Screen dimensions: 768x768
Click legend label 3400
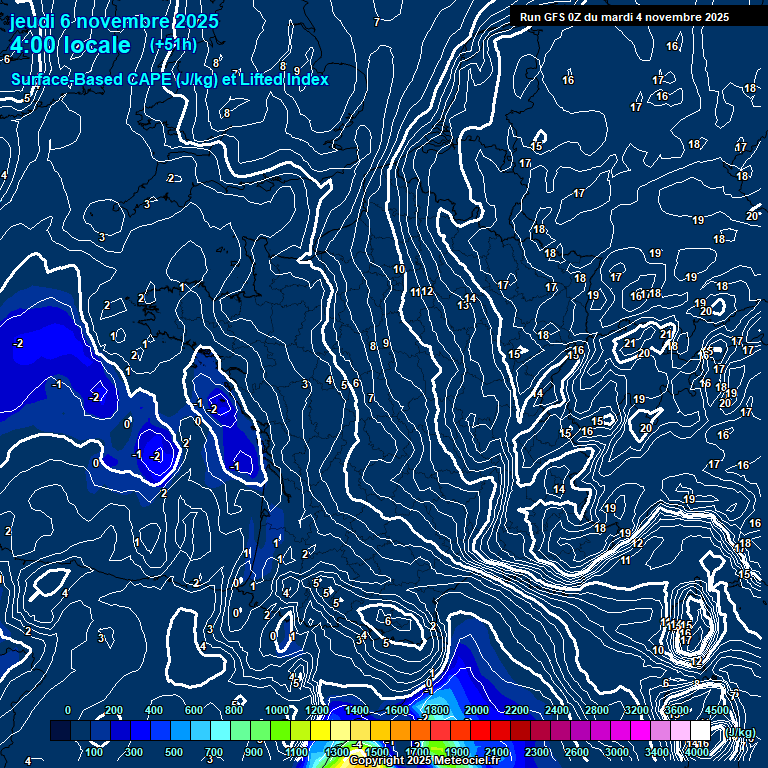coord(657,752)
